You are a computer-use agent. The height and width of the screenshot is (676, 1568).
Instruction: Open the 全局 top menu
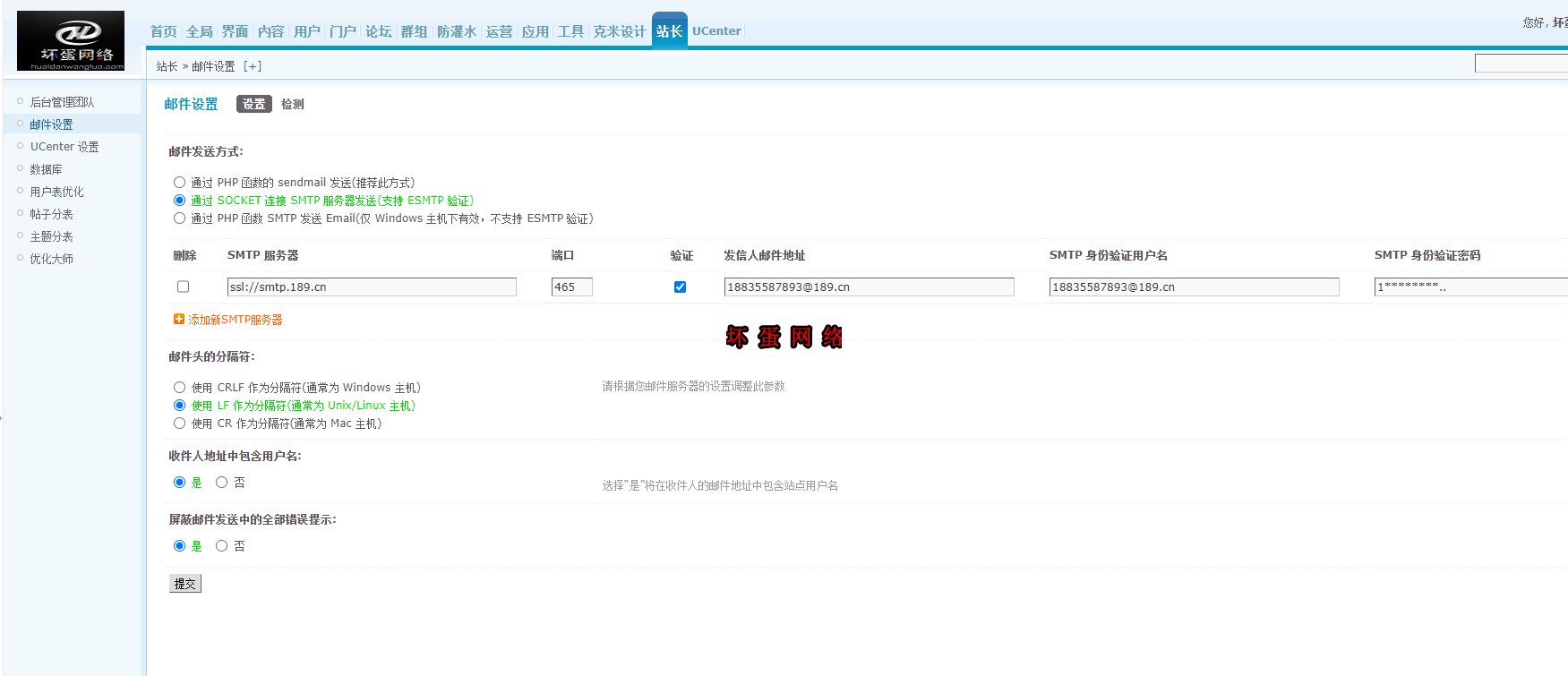click(x=200, y=31)
